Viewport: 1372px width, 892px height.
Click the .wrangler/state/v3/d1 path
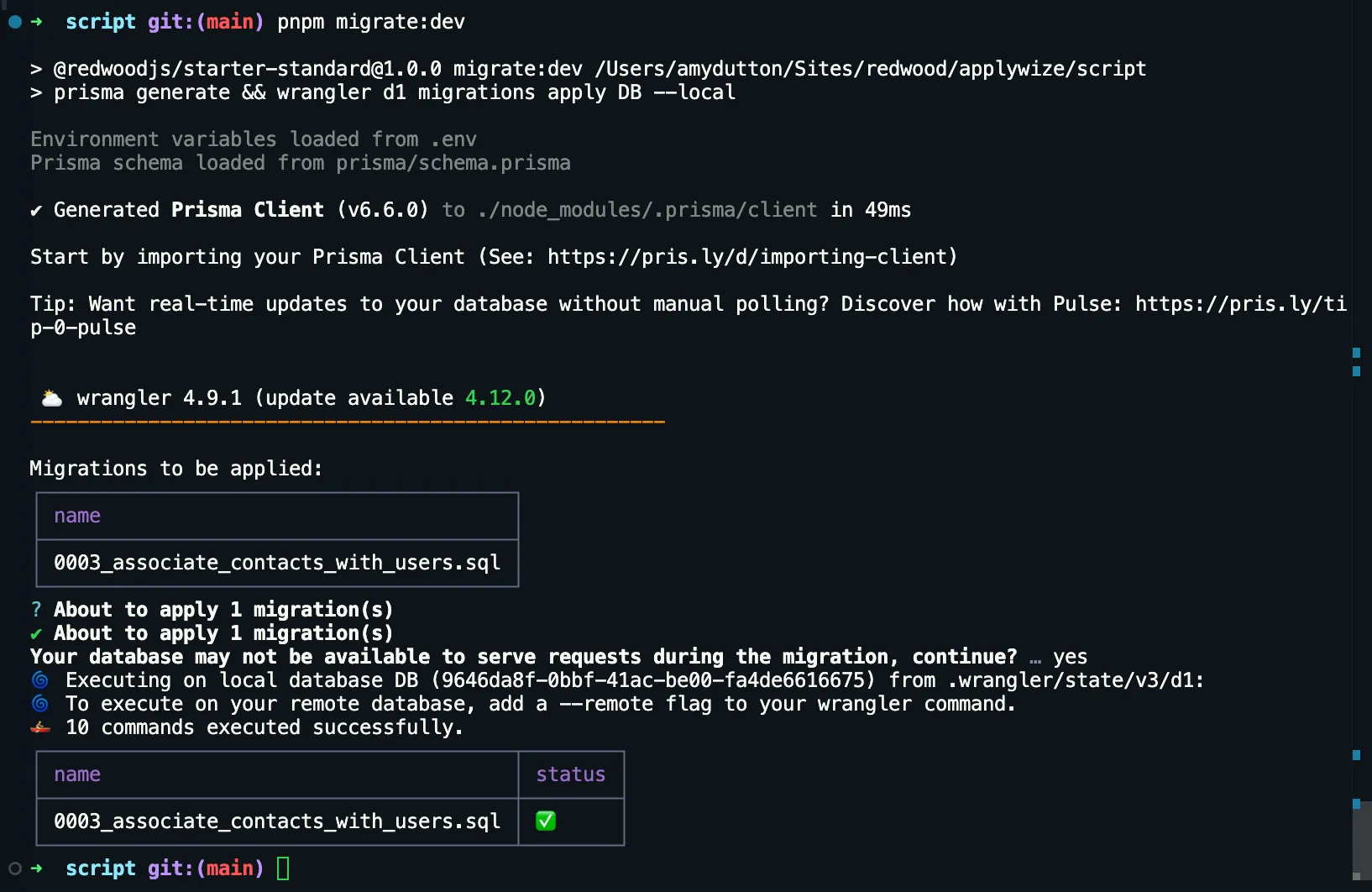pyautogui.click(x=1075, y=680)
